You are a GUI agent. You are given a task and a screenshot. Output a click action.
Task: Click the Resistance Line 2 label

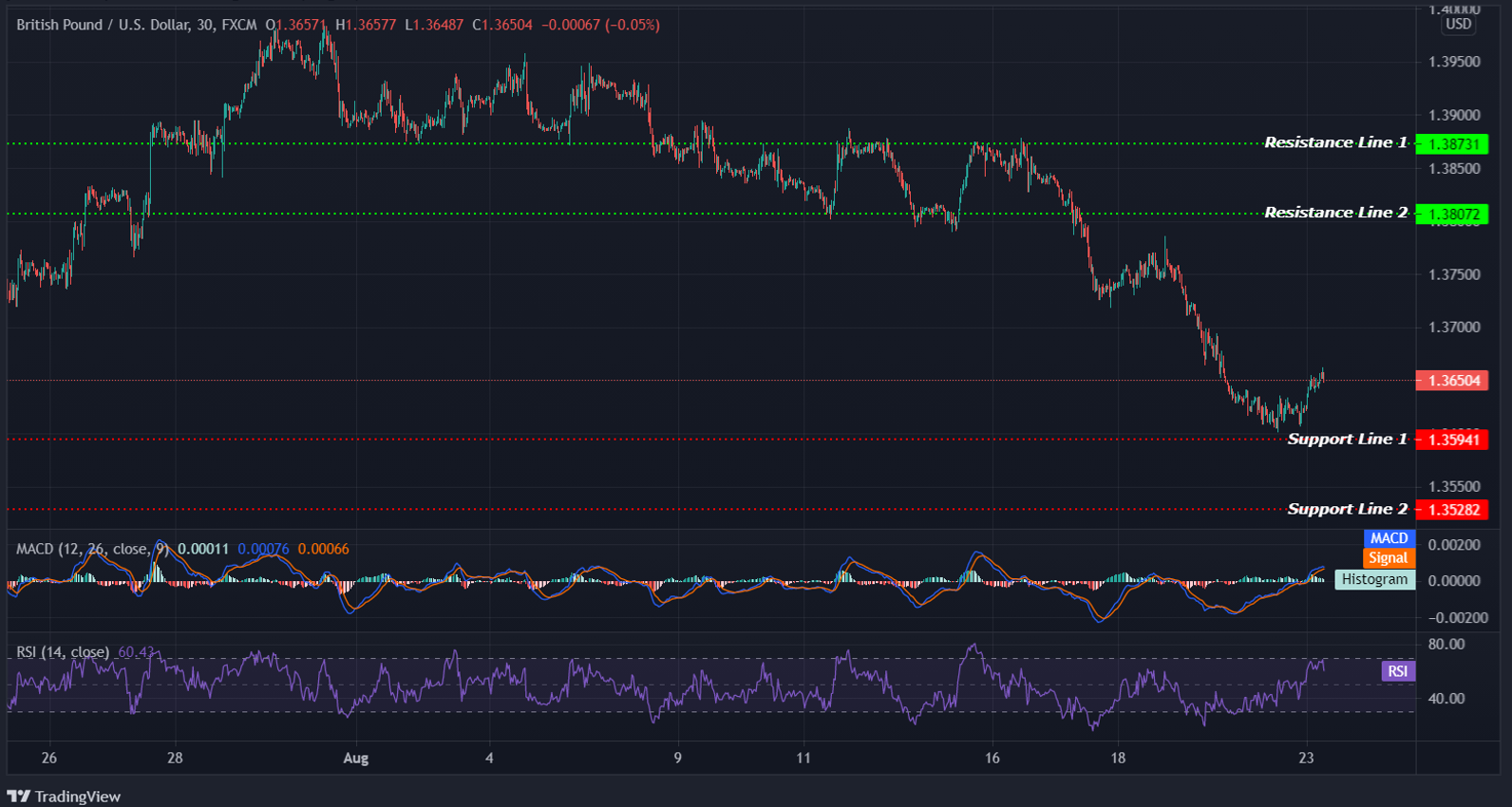(1335, 213)
